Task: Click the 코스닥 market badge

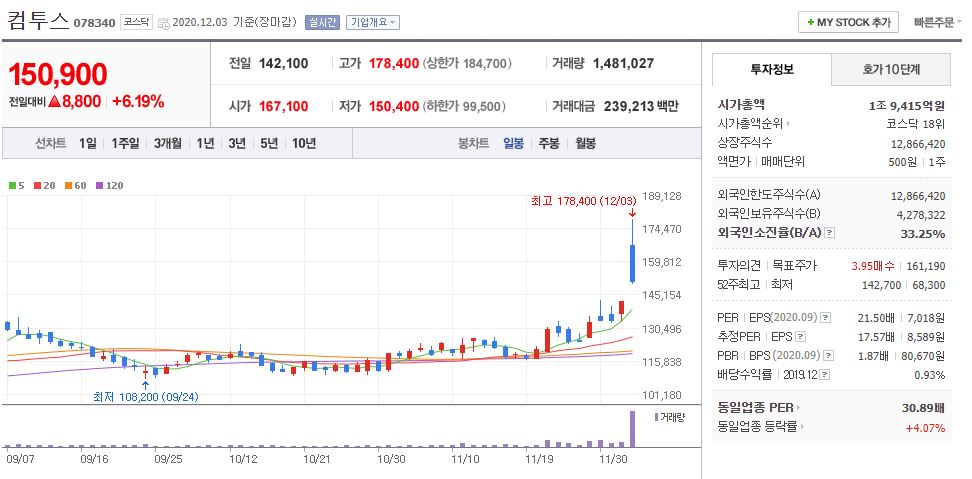Action: point(136,23)
